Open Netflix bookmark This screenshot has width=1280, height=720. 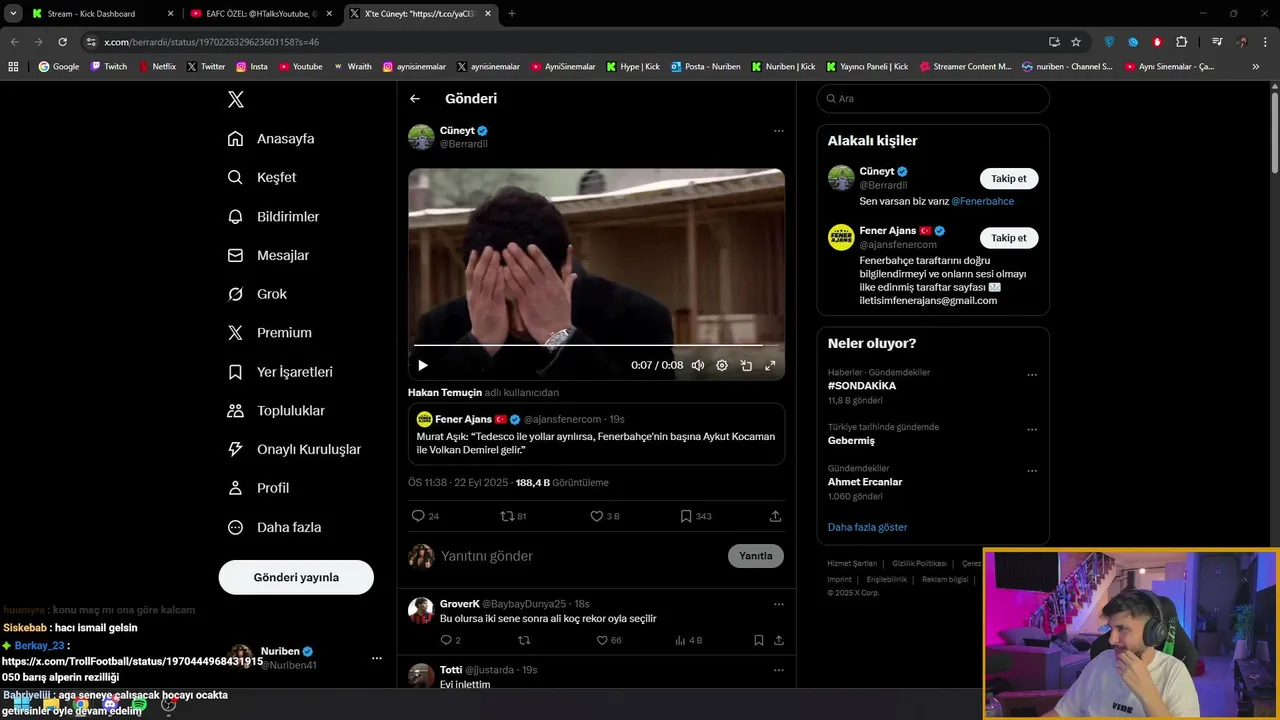157,67
